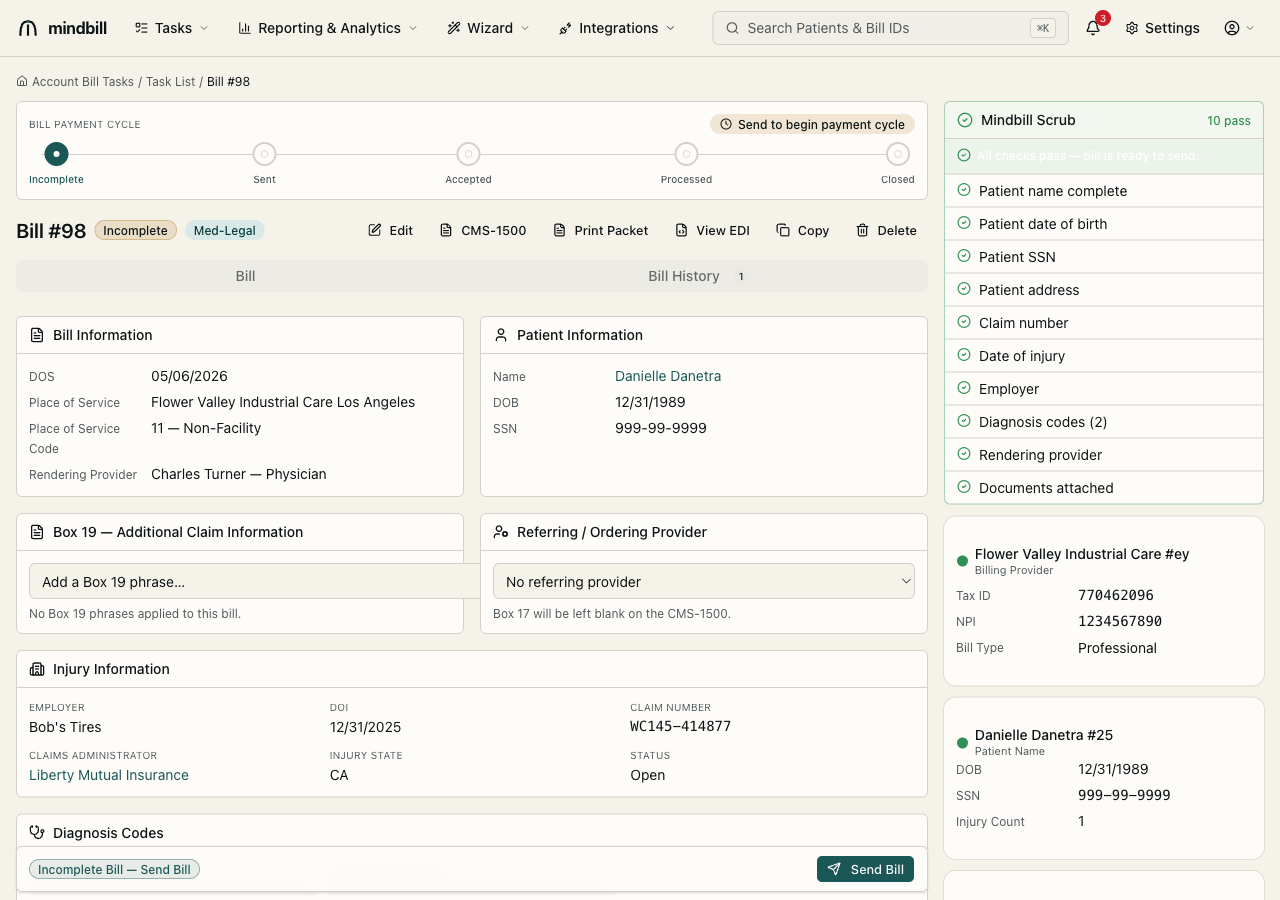Expand the Tasks dropdown chevron
1280x900 pixels.
click(204, 28)
